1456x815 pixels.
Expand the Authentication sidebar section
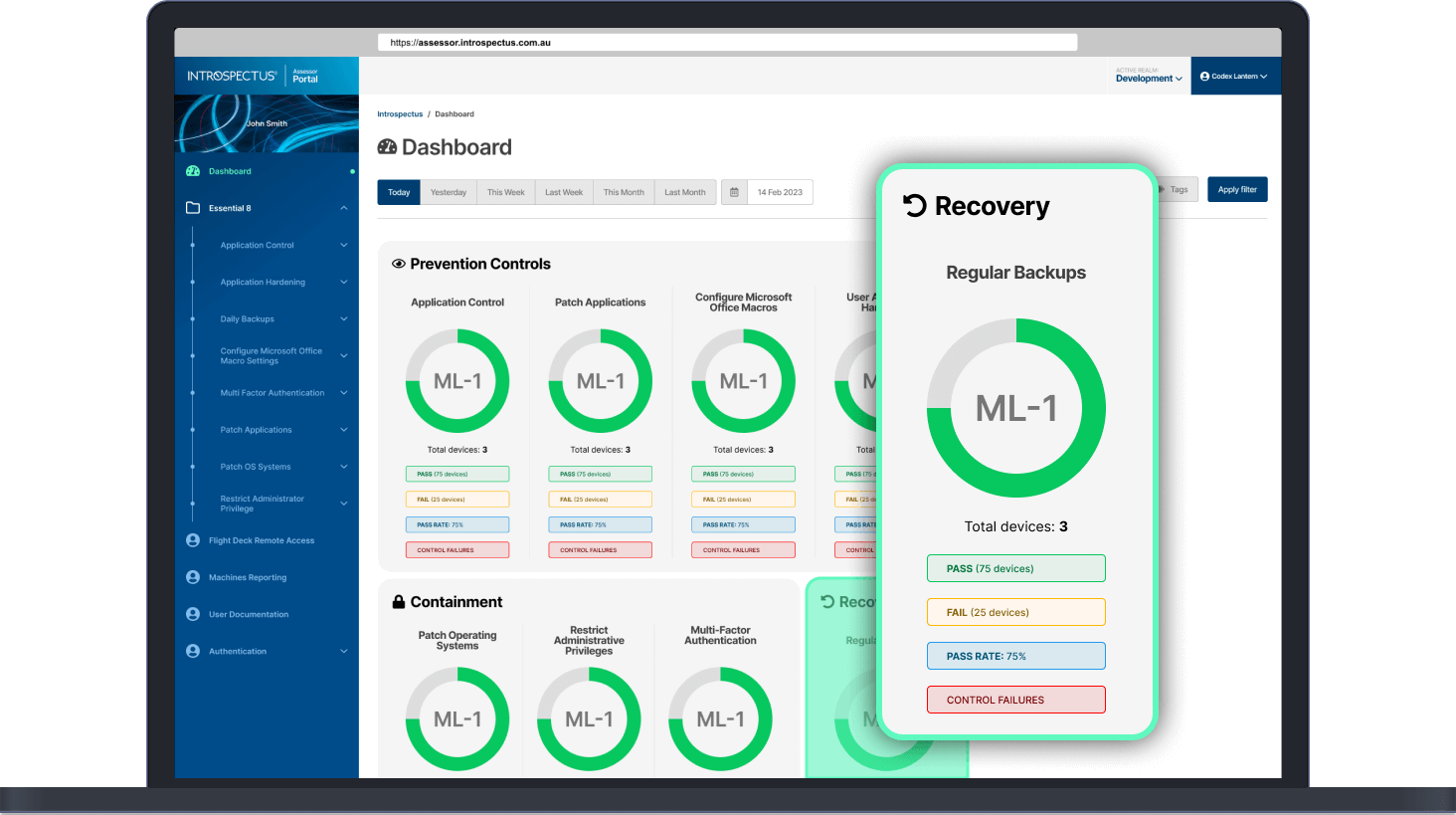tap(239, 651)
